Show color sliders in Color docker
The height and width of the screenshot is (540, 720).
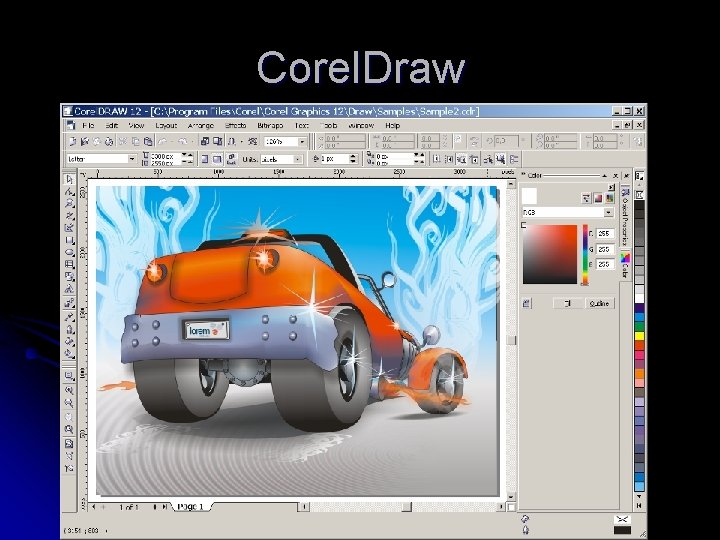tap(586, 198)
